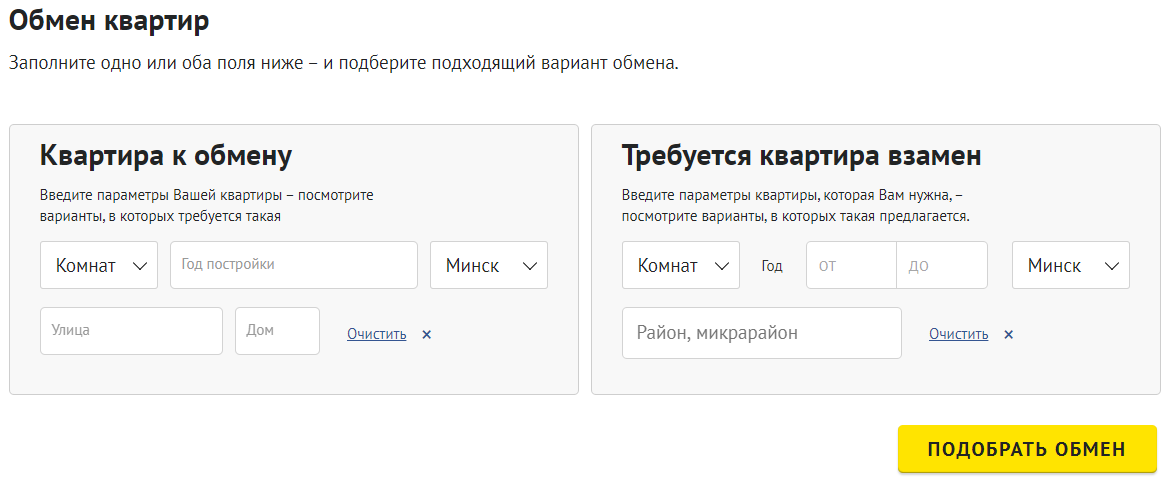Image resolution: width=1174 pixels, height=487 pixels.
Task: Expand city dropdown under Требуется квартира взамен
Action: pyautogui.click(x=1070, y=266)
